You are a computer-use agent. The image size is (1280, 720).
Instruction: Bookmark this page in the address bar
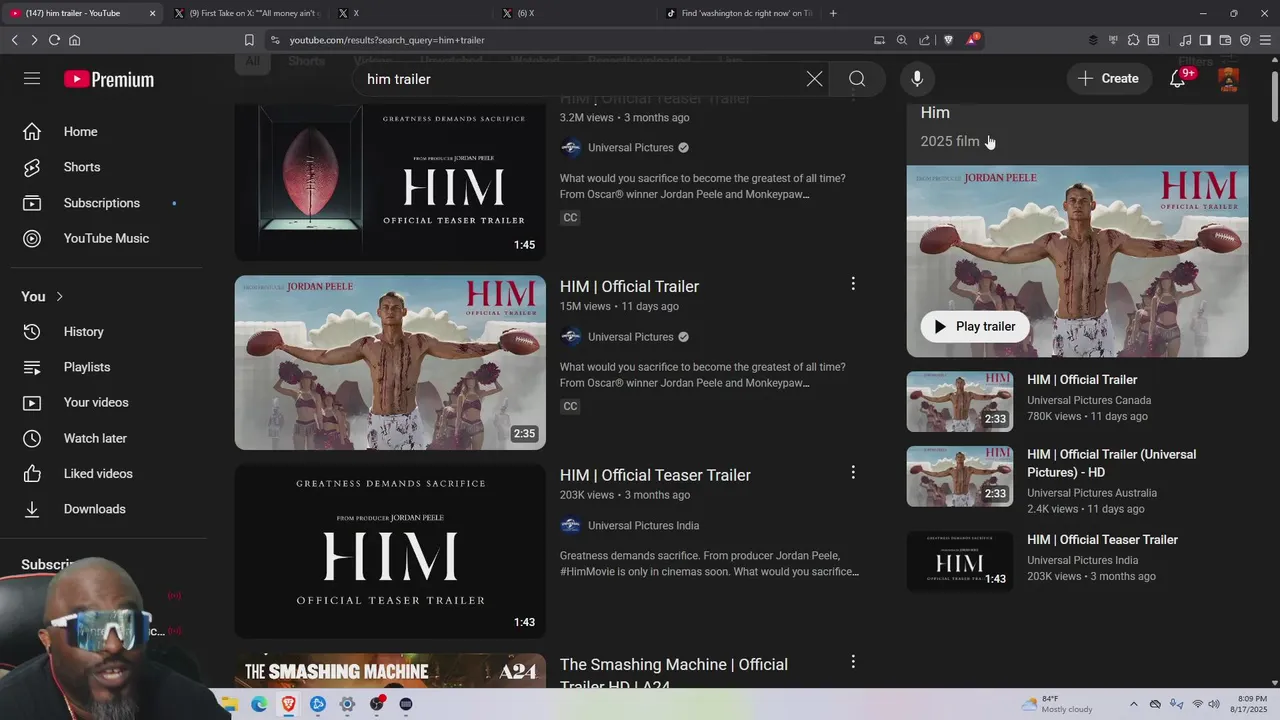click(249, 40)
